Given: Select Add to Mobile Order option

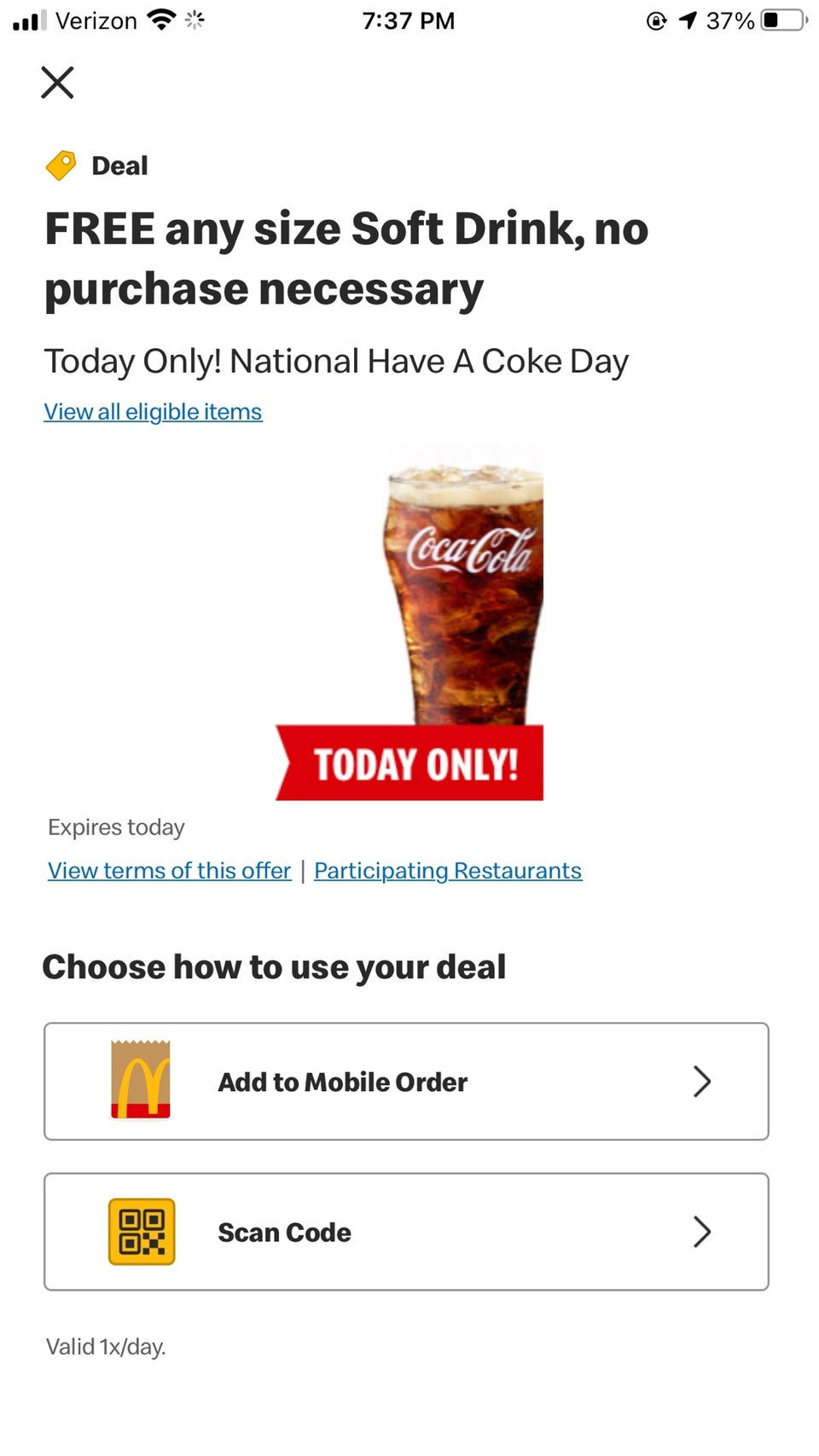Looking at the screenshot, I should pyautogui.click(x=406, y=1082).
